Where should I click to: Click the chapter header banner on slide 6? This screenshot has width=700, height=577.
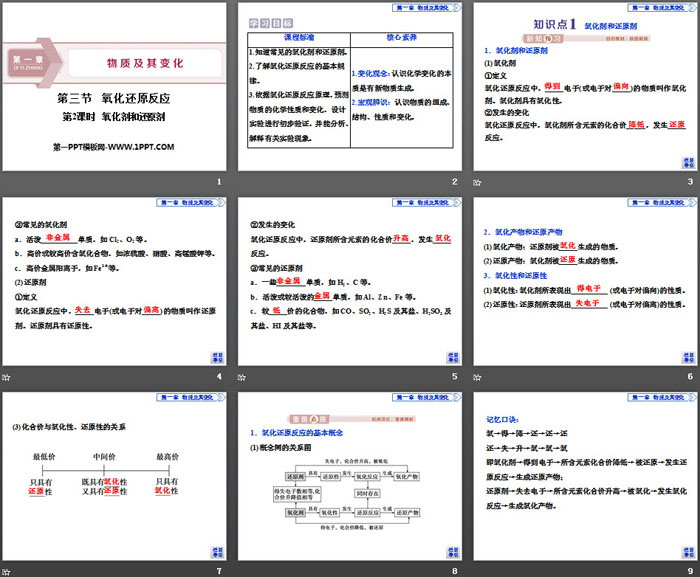pos(662,203)
